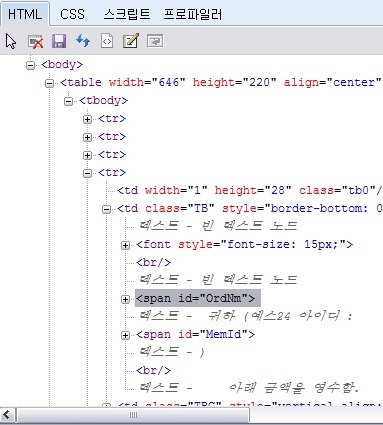
Task: Open element source with style page icon
Action: (x=107, y=41)
